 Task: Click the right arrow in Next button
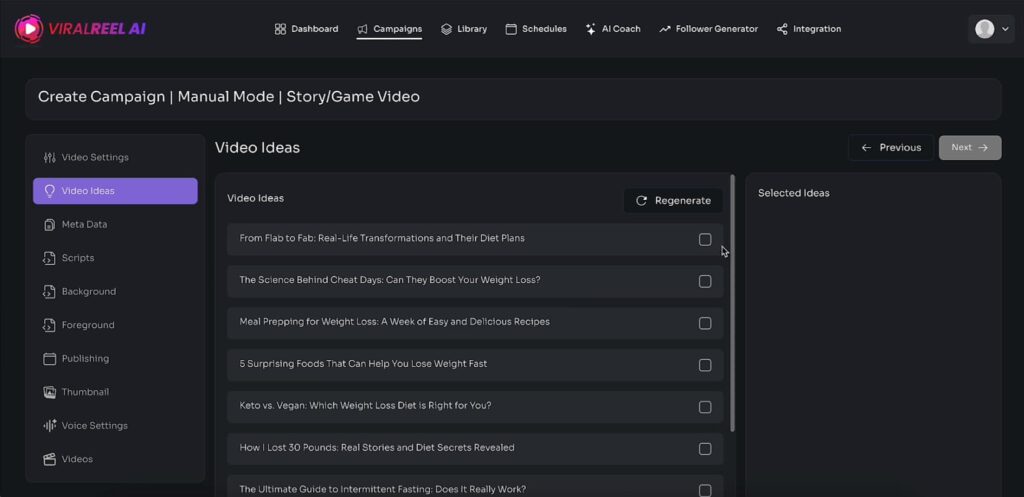pos(983,148)
